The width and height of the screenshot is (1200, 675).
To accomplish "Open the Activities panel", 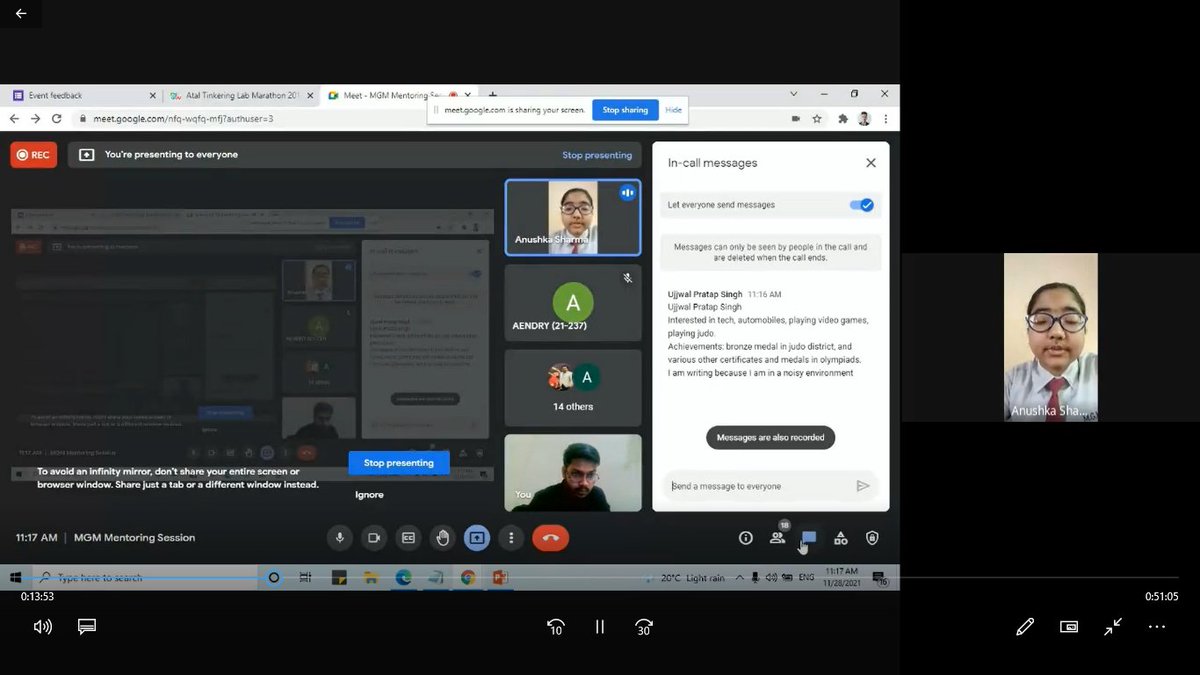I will click(841, 538).
